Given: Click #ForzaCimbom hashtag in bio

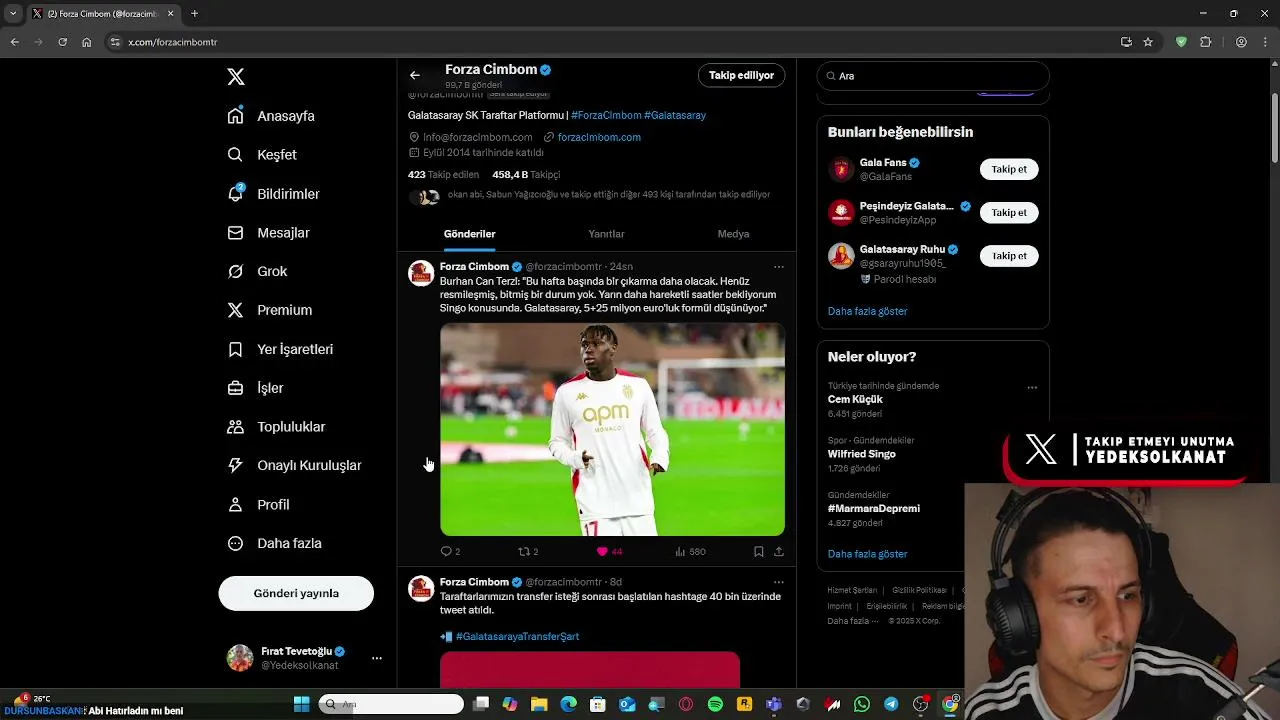Looking at the screenshot, I should [x=606, y=115].
